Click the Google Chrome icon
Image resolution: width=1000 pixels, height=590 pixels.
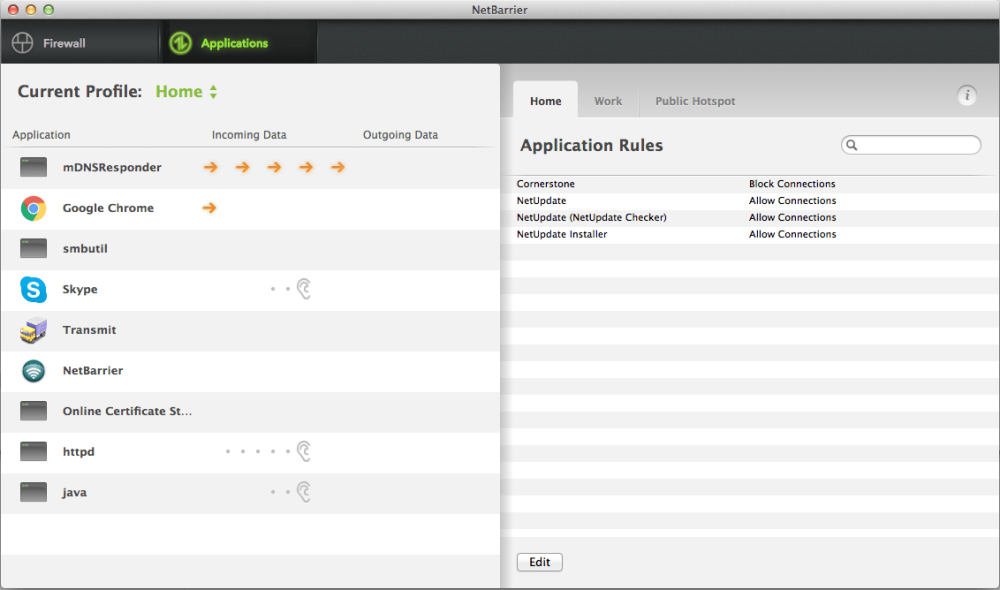click(x=33, y=208)
